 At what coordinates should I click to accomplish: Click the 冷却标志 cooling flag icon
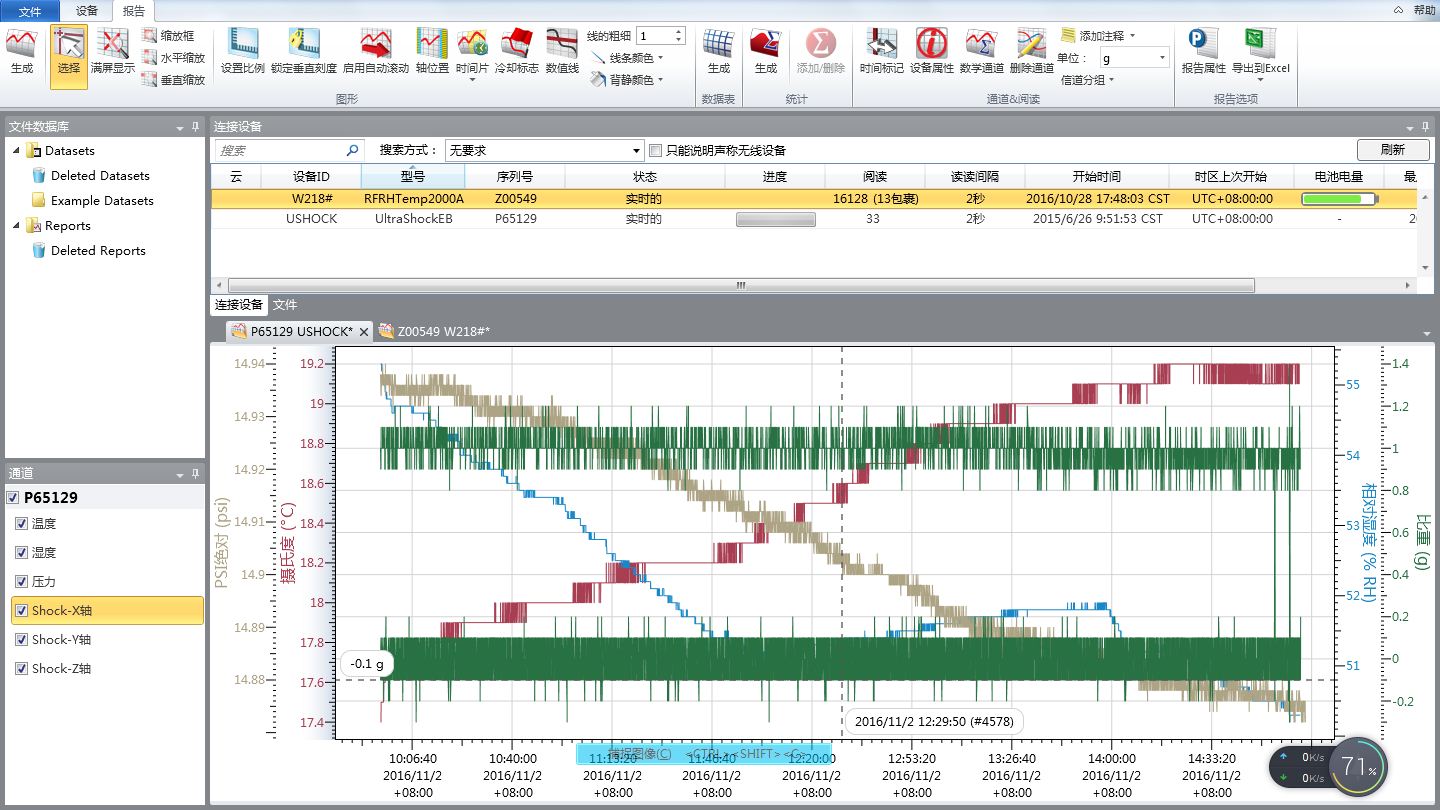517,45
